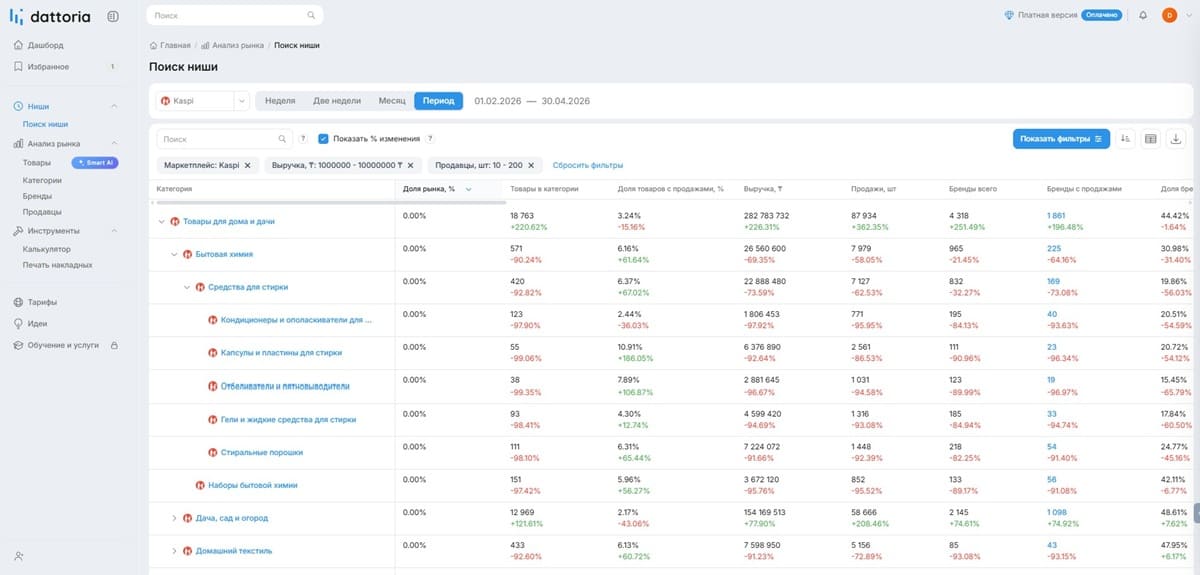This screenshot has height=575, width=1200.
Task: Remove the Маркетплейс: Kaspi filter chip
Action: (x=247, y=165)
